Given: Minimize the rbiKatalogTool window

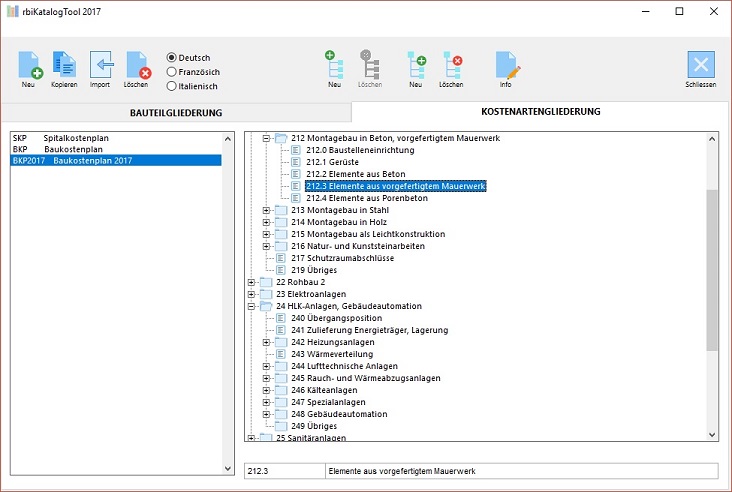Looking at the screenshot, I should pos(646,11).
